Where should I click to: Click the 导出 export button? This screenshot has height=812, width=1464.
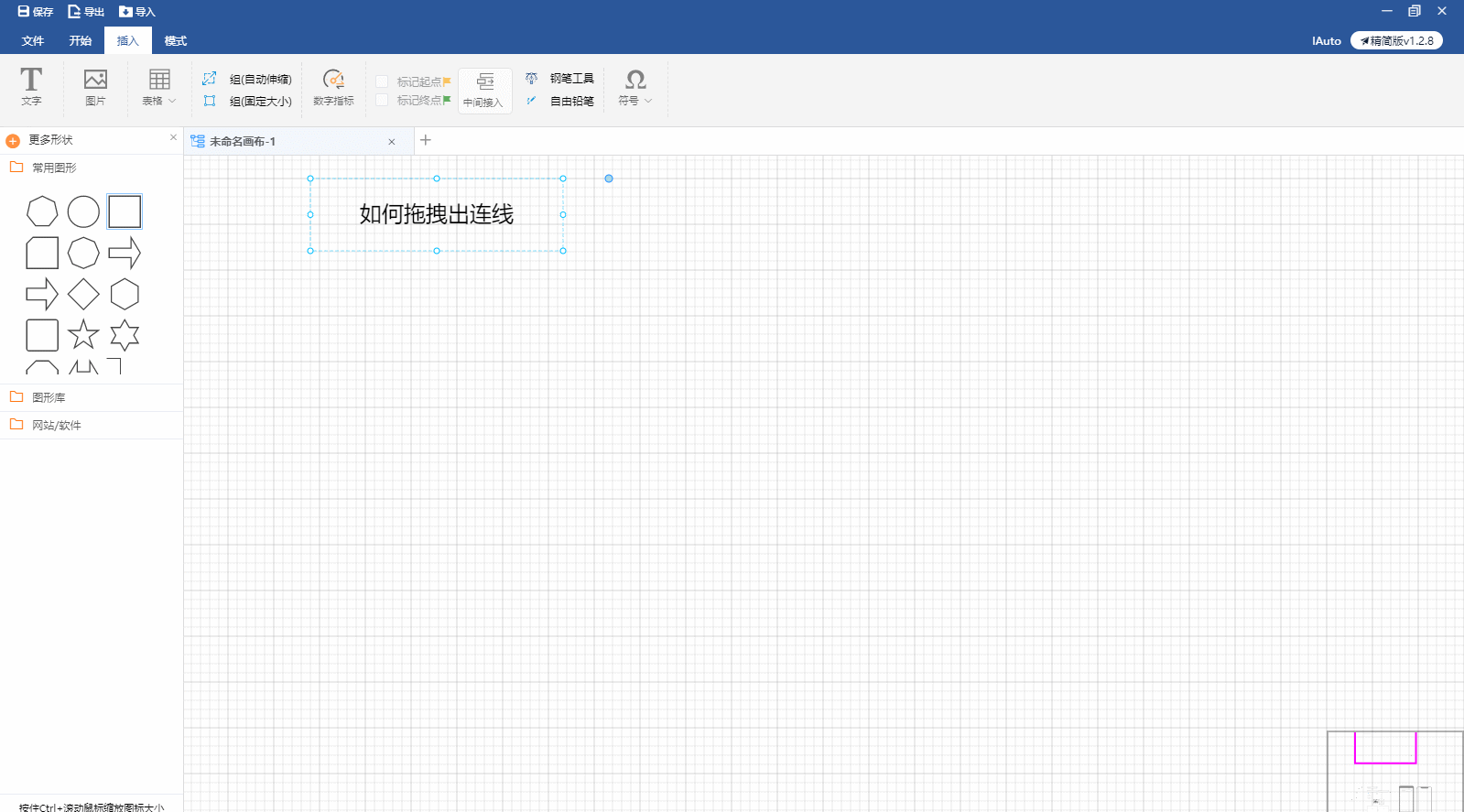click(x=86, y=12)
